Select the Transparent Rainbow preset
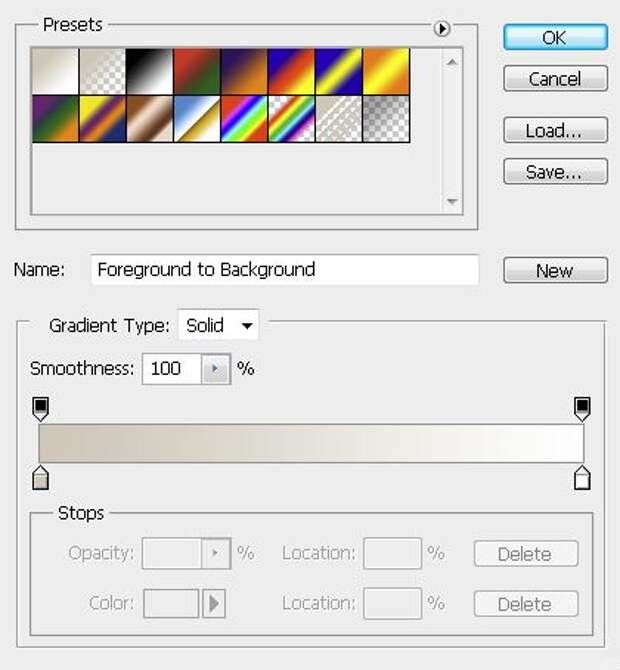 pos(291,119)
